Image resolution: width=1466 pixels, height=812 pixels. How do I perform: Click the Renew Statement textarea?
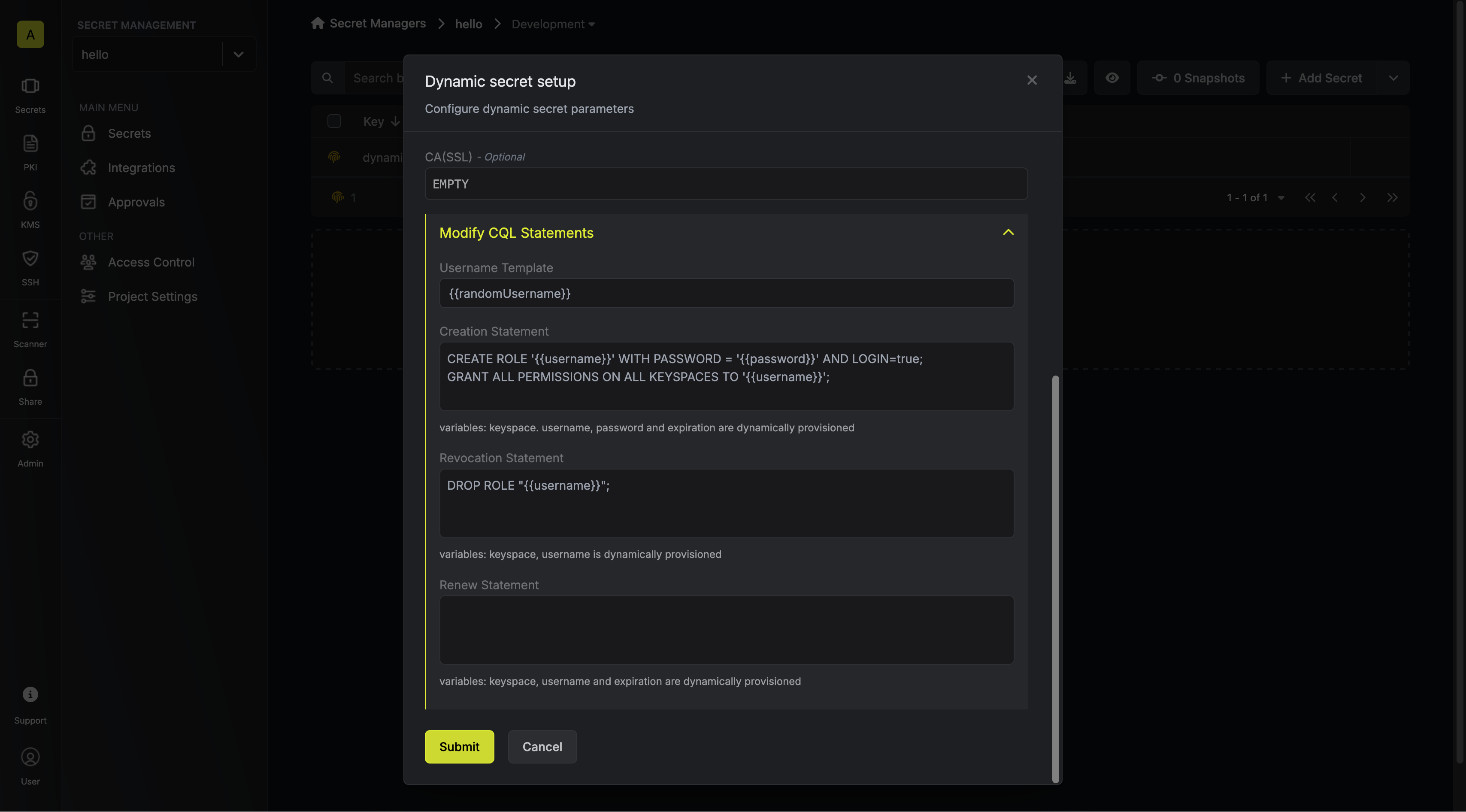click(x=726, y=630)
